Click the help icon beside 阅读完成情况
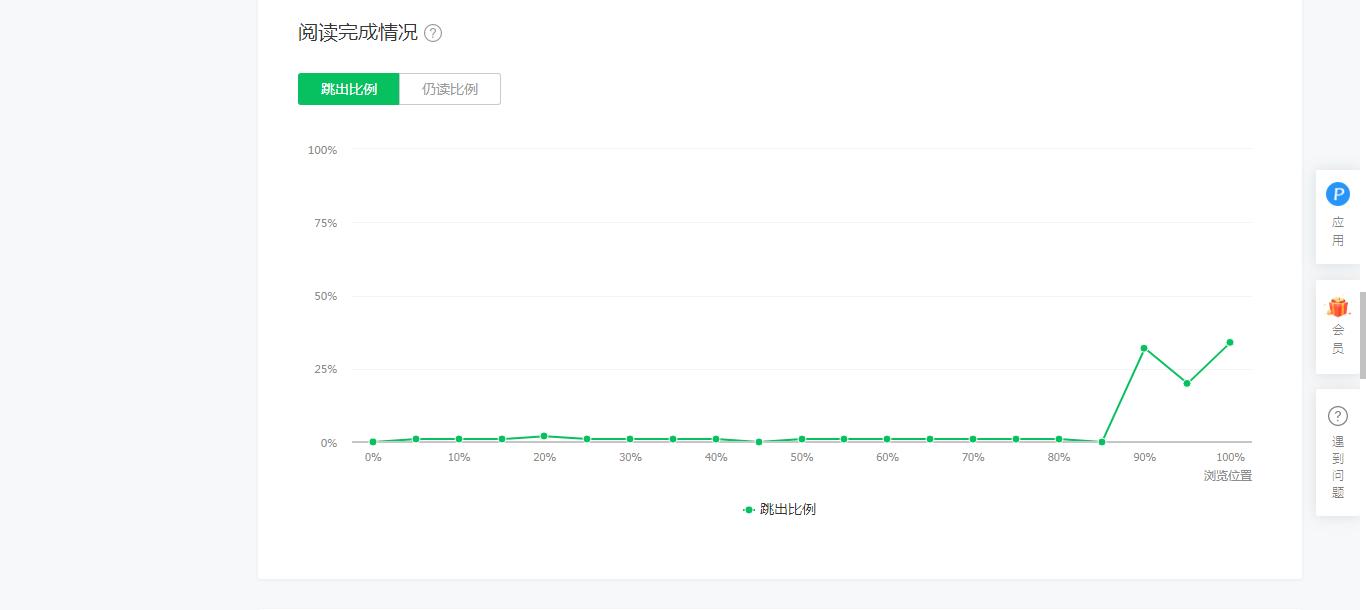The height and width of the screenshot is (610, 1366). (433, 33)
